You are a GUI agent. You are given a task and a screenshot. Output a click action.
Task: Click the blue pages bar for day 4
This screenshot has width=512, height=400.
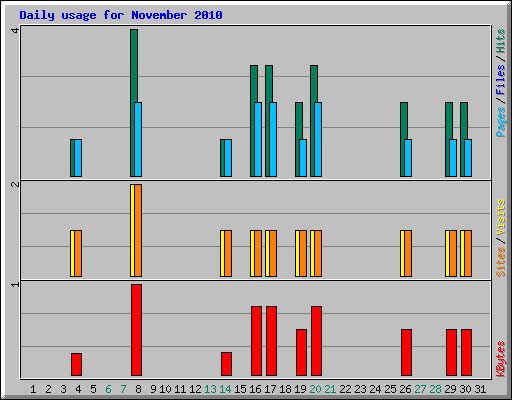[x=78, y=158]
